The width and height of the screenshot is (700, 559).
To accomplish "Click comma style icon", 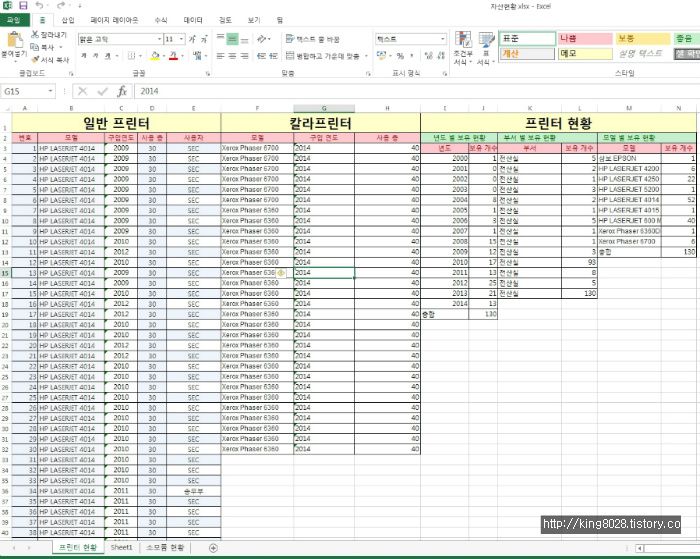I will [412, 56].
